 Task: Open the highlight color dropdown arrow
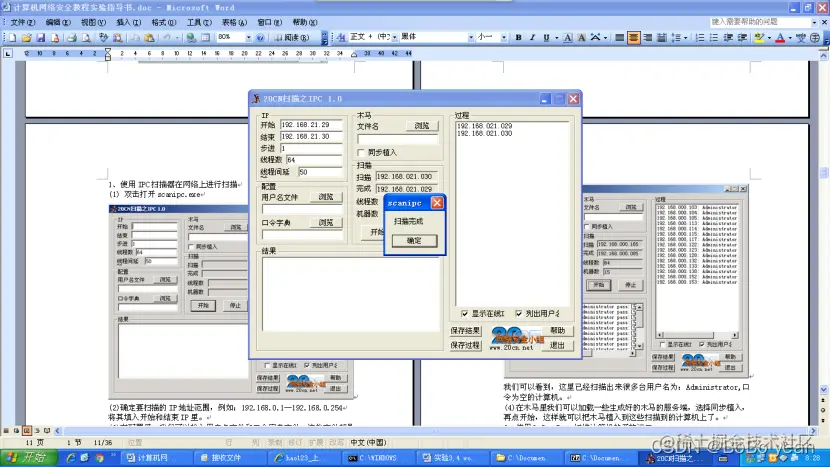769,37
